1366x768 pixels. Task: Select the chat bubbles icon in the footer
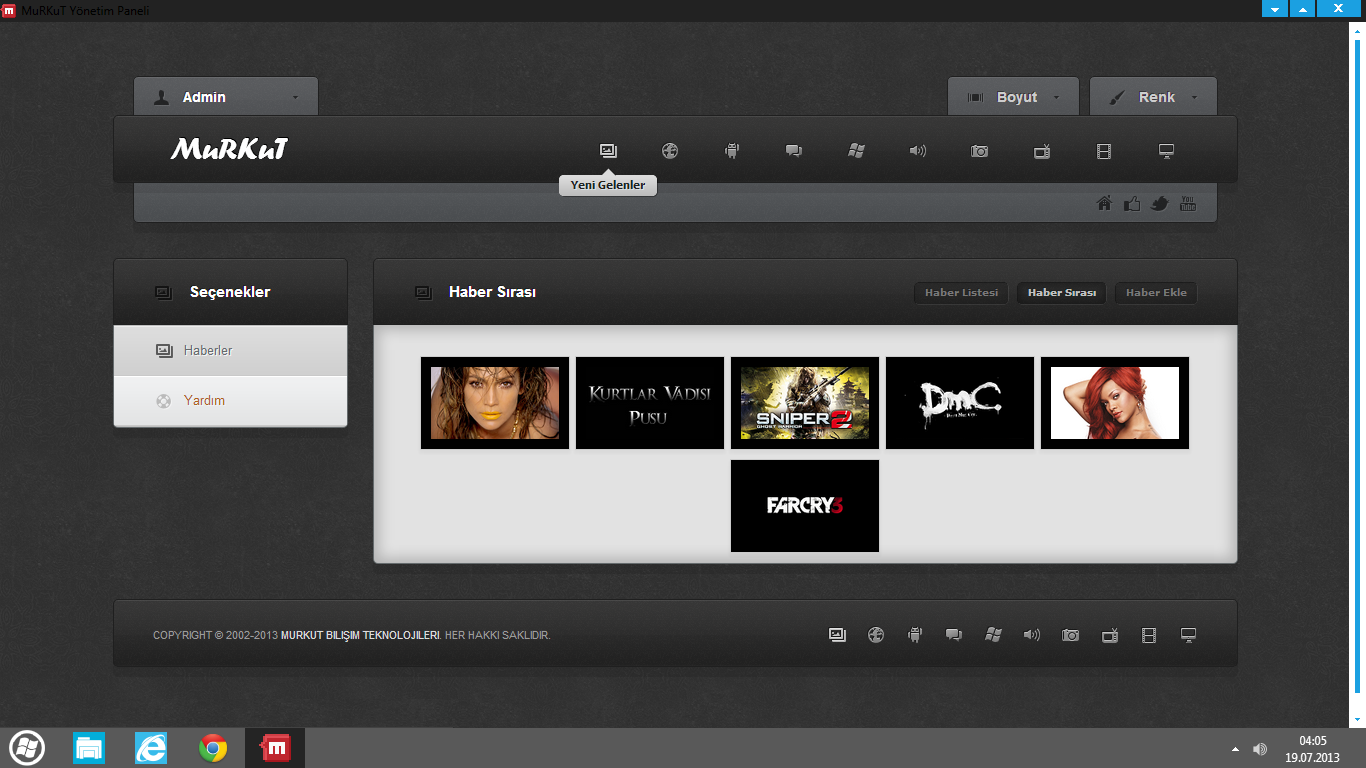coord(954,635)
